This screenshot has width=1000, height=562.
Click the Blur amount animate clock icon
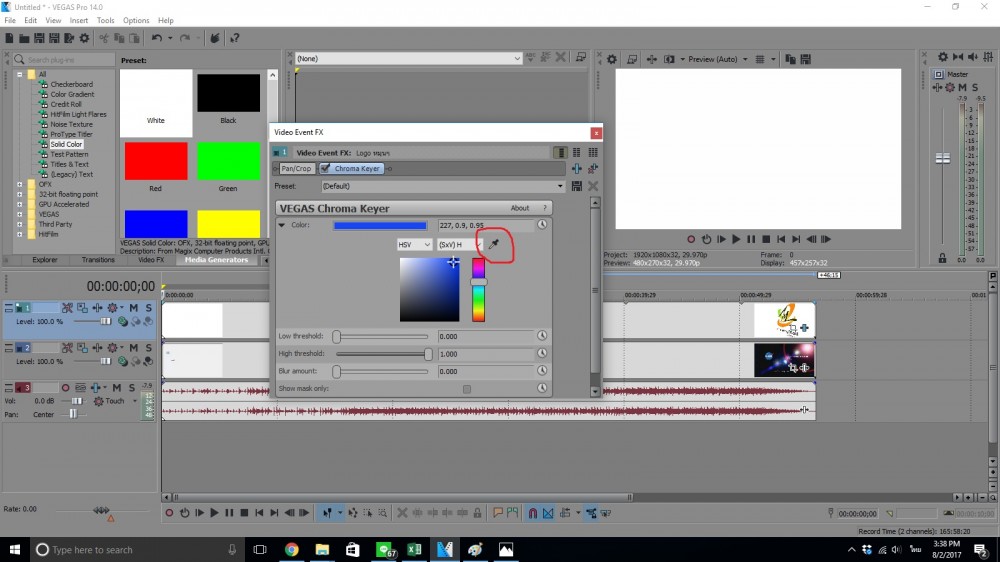coord(541,371)
